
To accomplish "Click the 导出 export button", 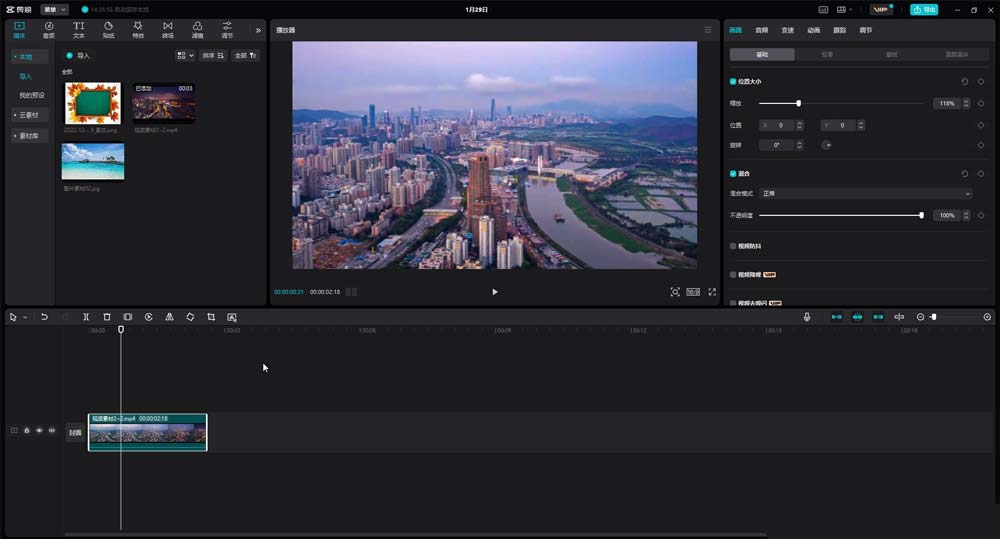I will point(924,9).
